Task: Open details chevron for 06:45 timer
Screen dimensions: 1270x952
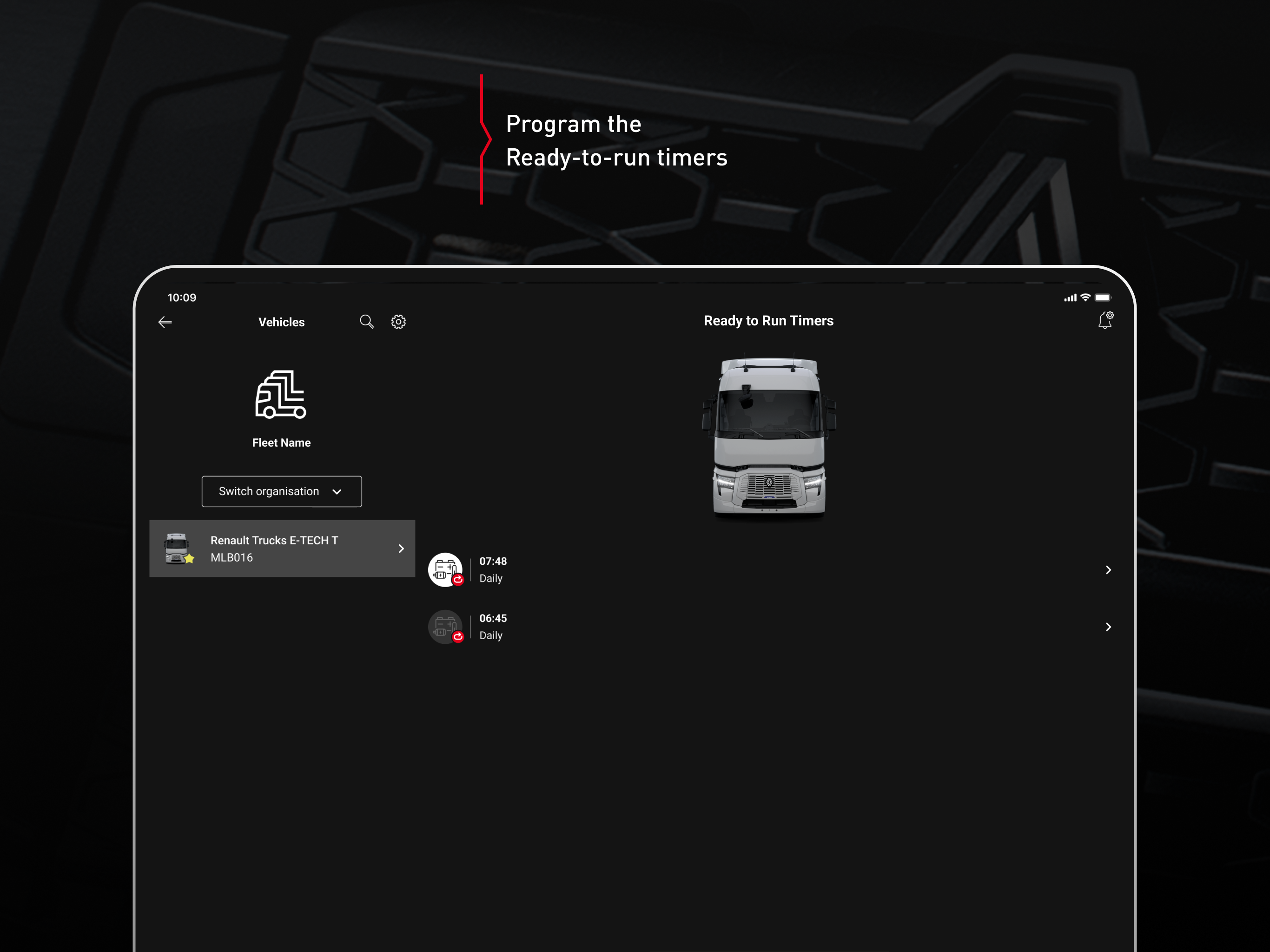Action: click(1108, 627)
